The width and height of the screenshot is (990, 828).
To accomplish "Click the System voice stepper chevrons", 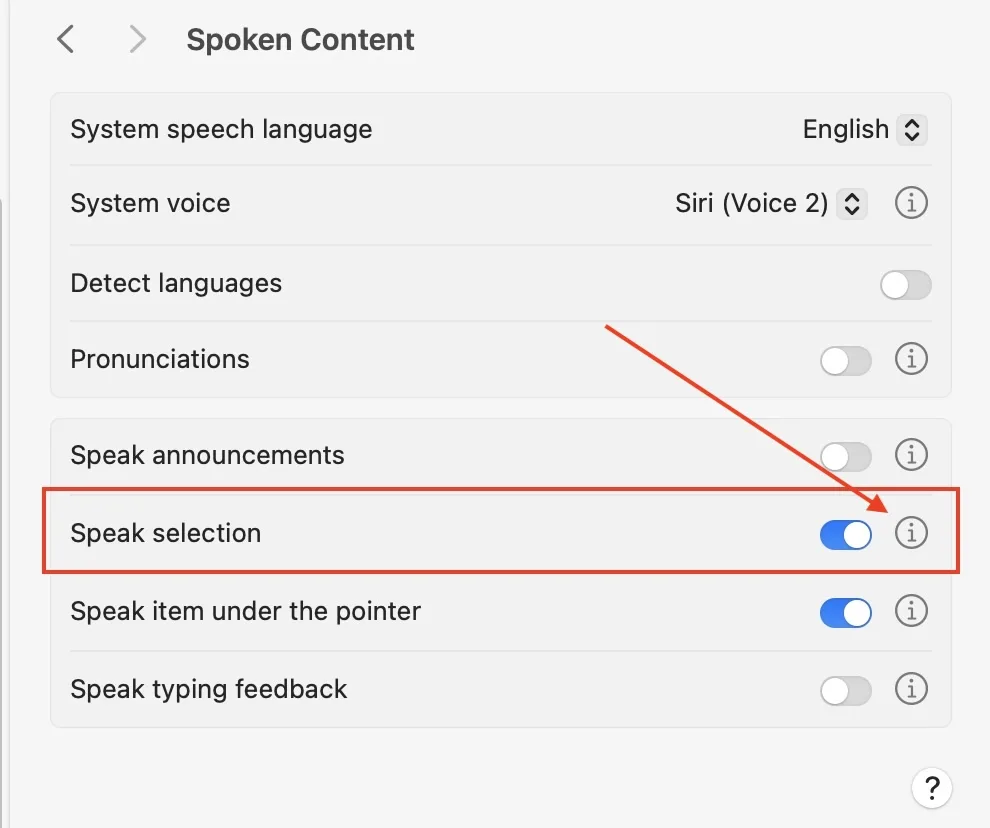I will [x=852, y=203].
